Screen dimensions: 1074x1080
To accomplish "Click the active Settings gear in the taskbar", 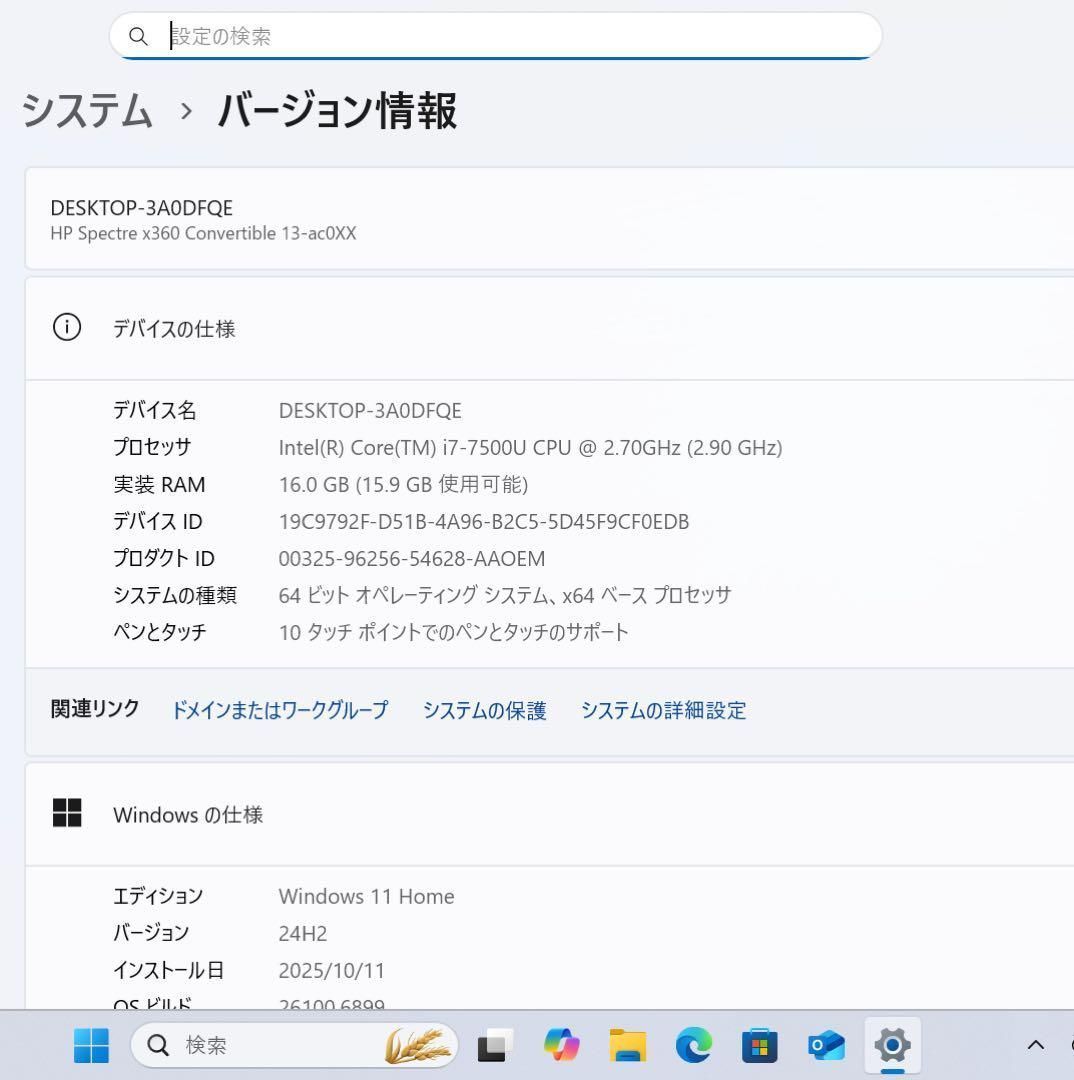I will point(891,1045).
